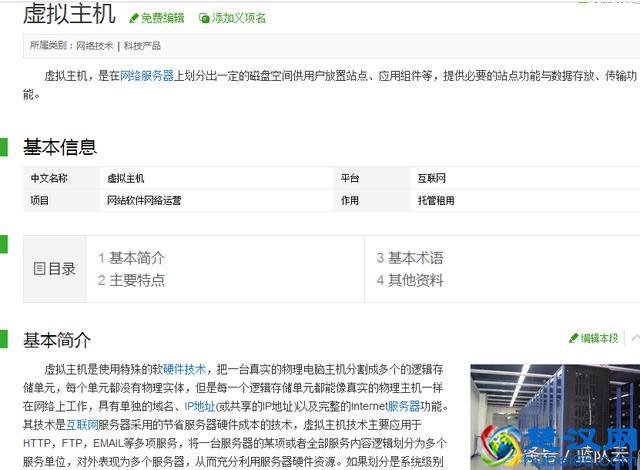Open the 免费编辑 link

click(x=162, y=18)
